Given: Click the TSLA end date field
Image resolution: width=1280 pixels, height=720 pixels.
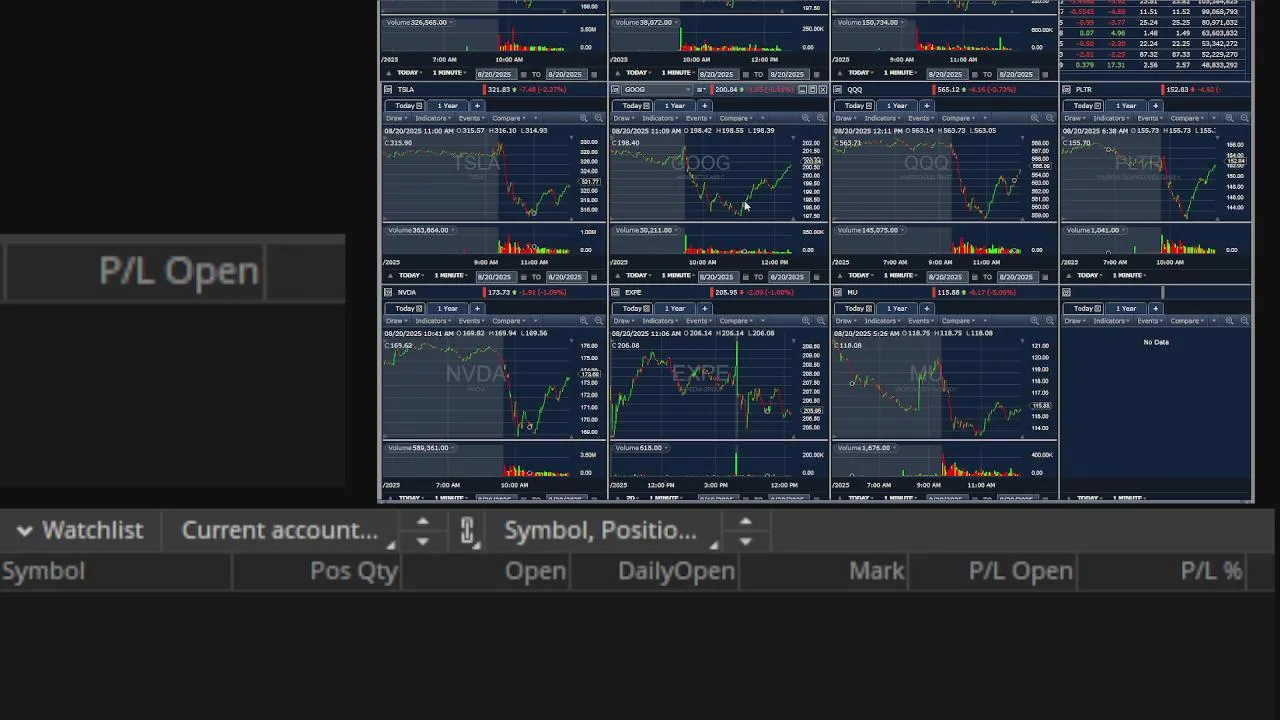Looking at the screenshot, I should click(567, 277).
